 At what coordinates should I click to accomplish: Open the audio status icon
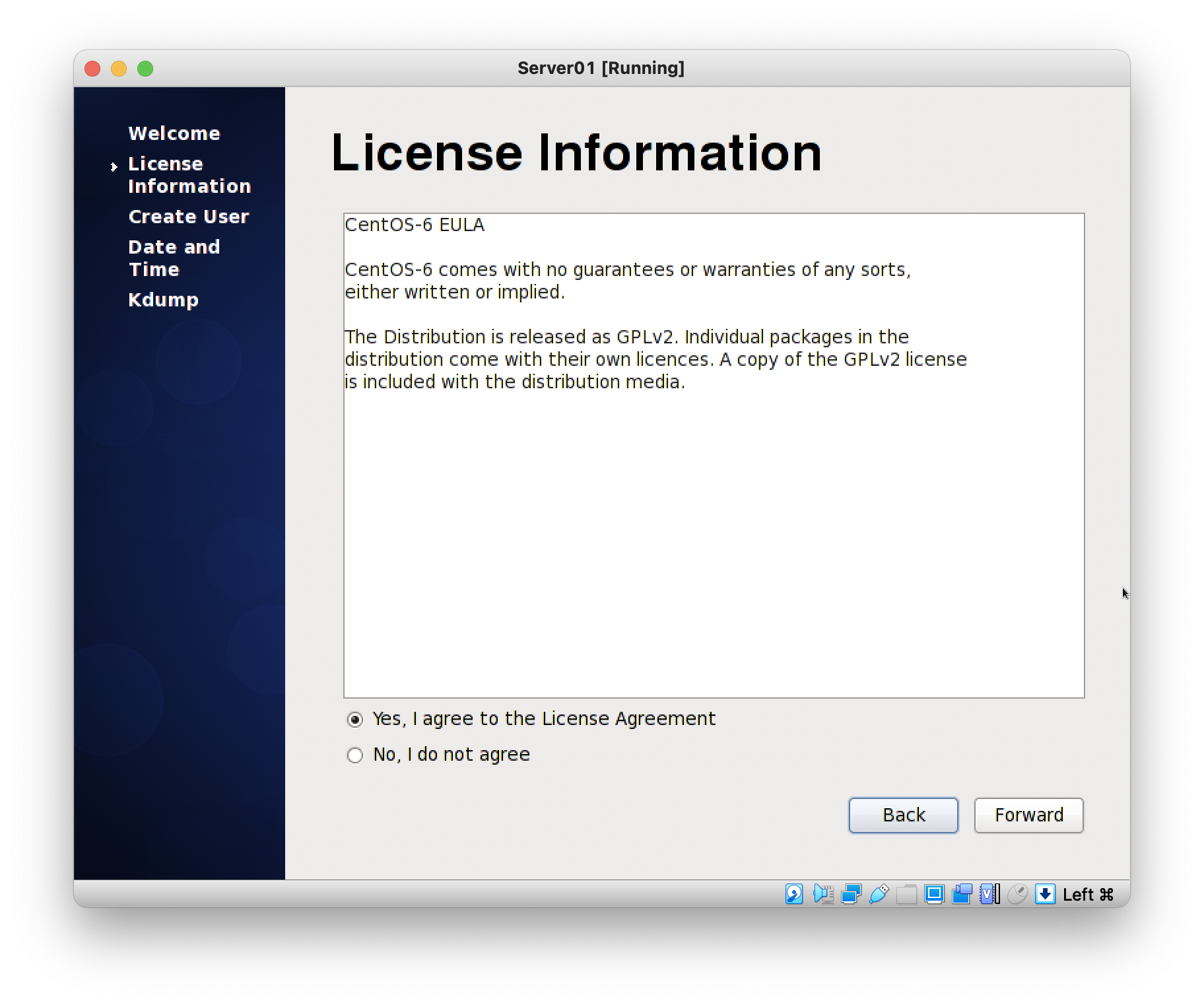click(x=823, y=894)
